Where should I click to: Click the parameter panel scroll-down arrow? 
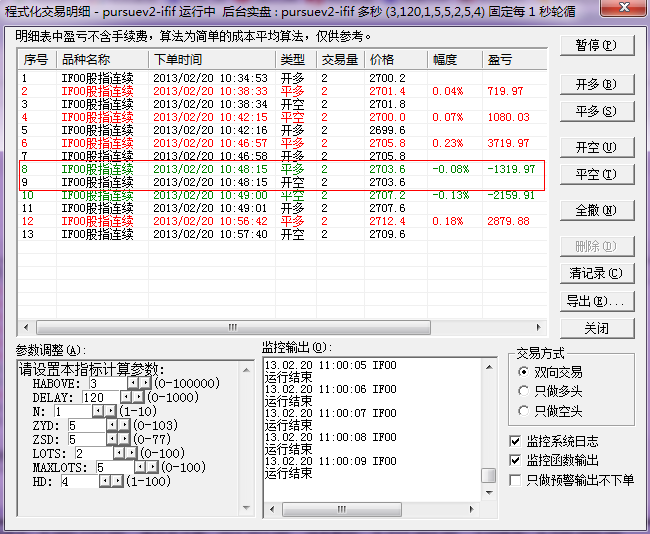pos(246,507)
